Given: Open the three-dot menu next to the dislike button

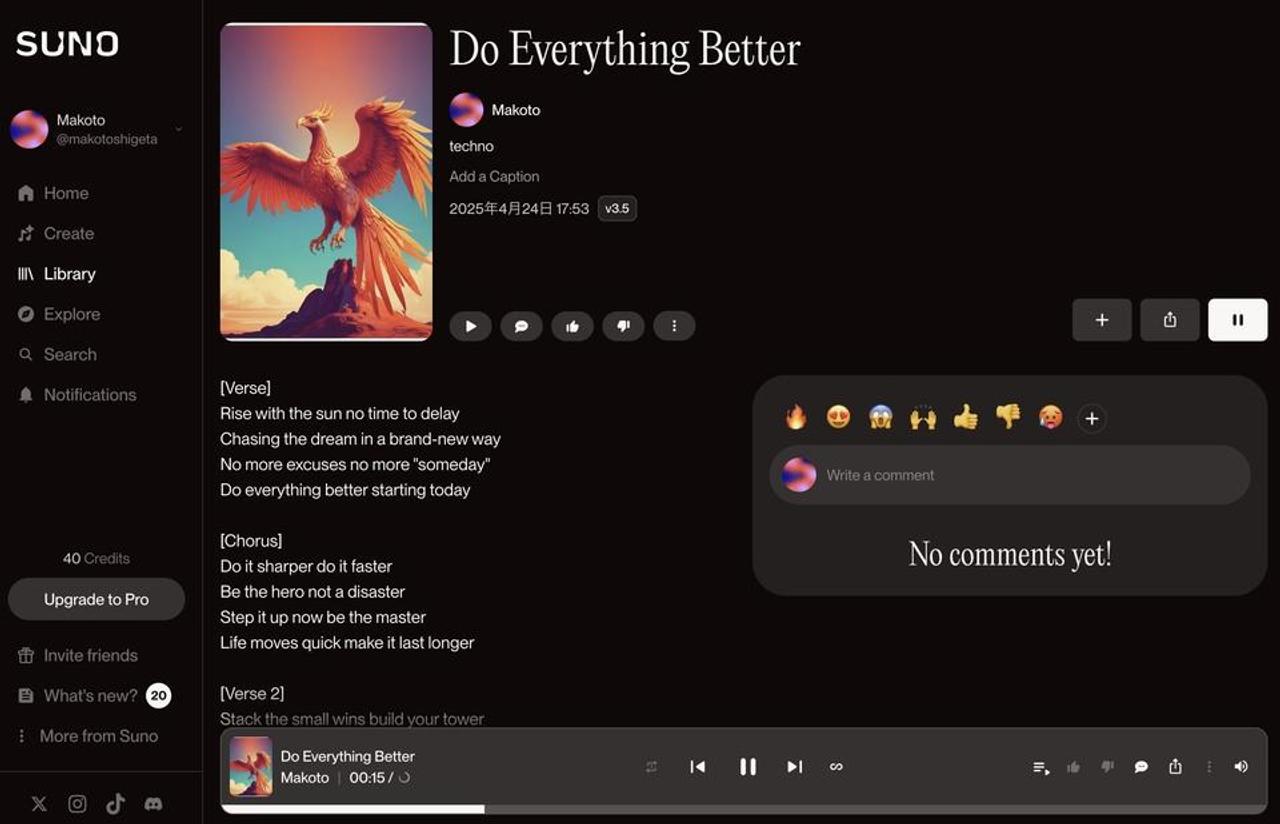Looking at the screenshot, I should (x=675, y=325).
